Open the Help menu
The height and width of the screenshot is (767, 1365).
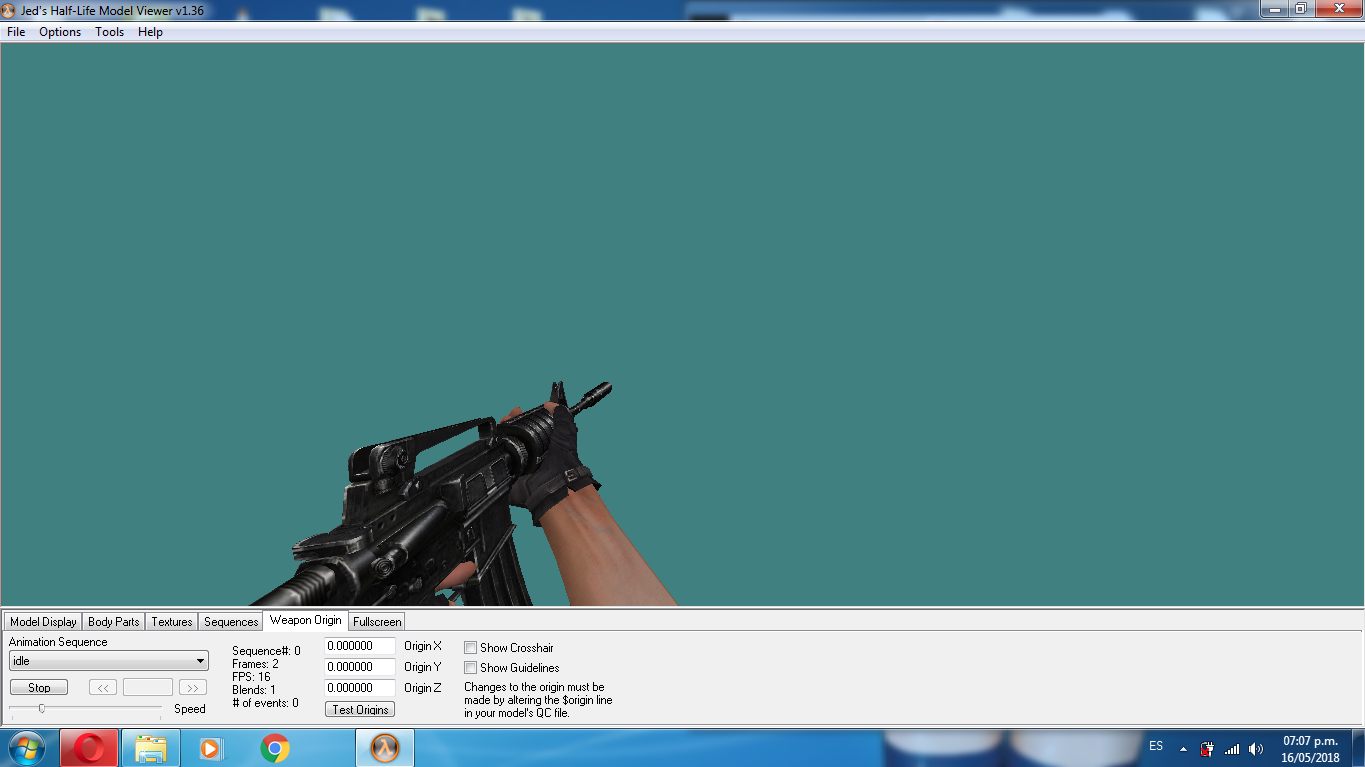(x=150, y=32)
